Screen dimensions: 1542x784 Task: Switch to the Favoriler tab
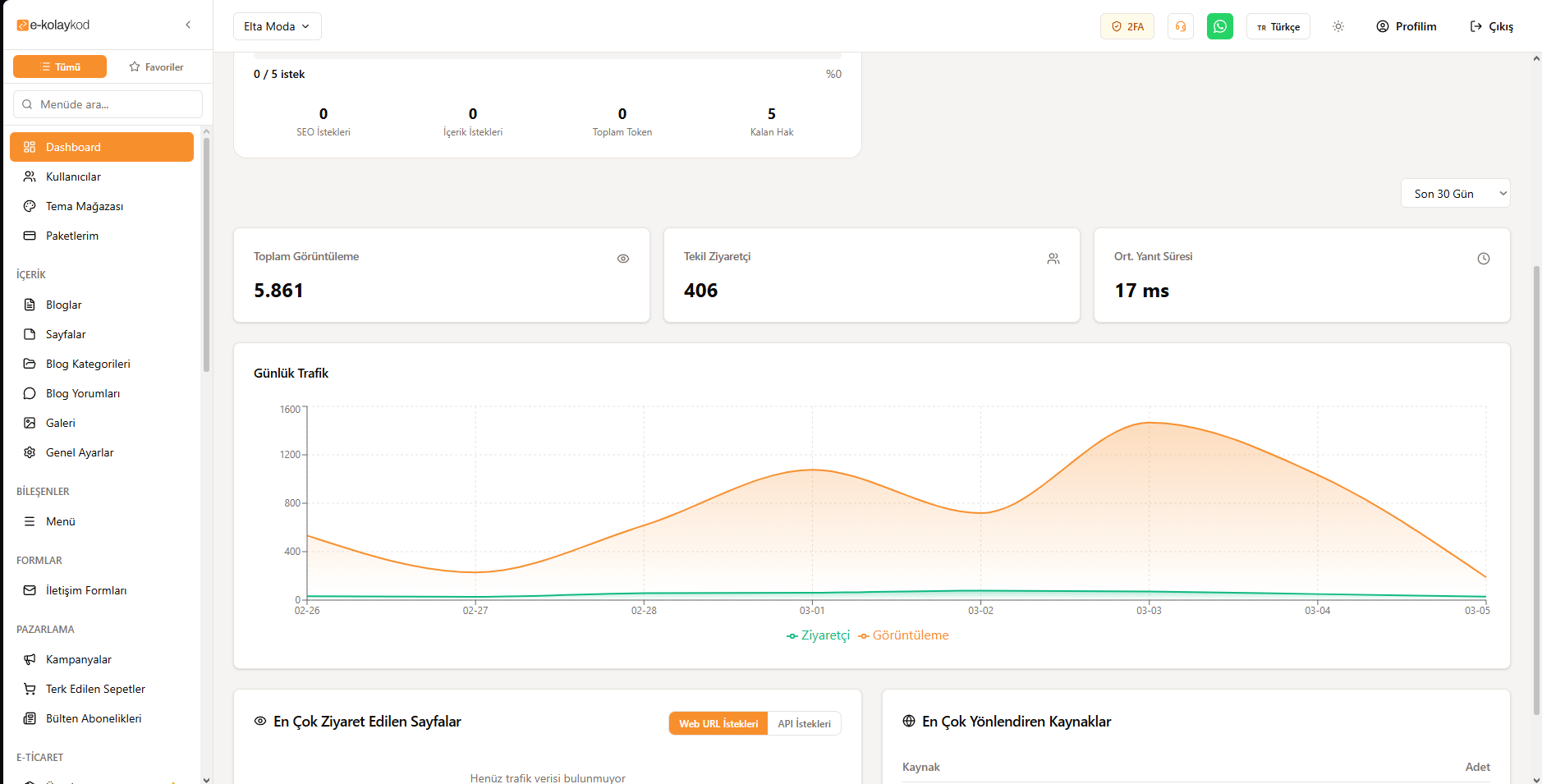(156, 67)
